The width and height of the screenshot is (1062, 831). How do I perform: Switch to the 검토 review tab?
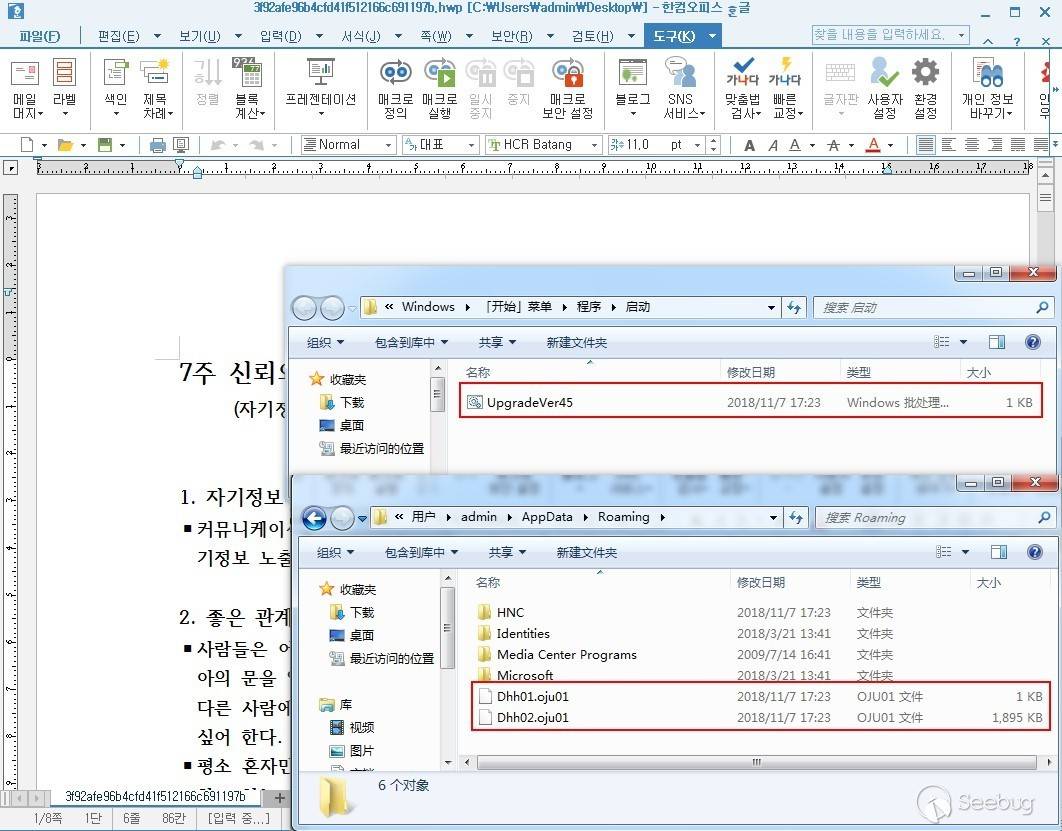tap(593, 36)
